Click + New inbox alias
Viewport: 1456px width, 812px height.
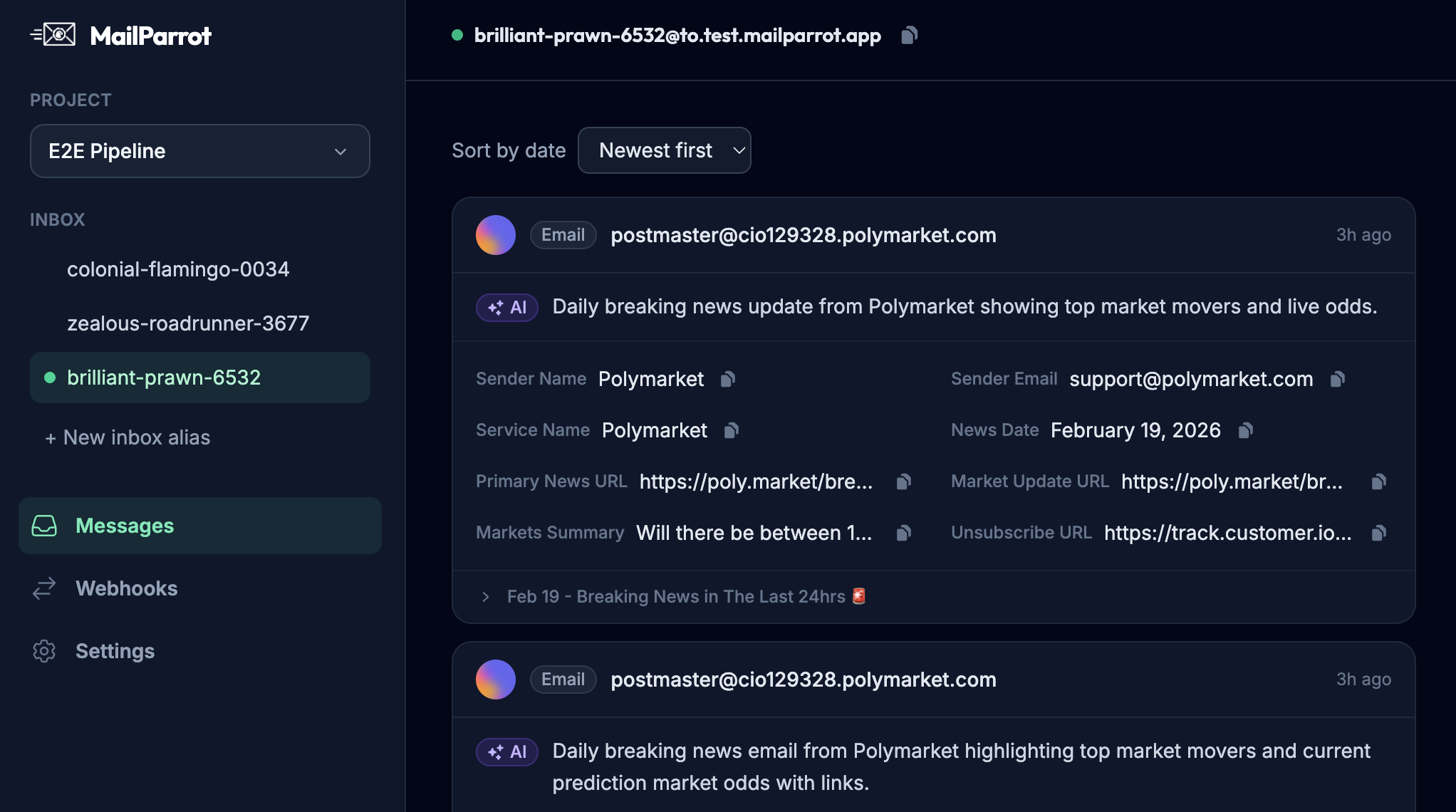point(127,437)
